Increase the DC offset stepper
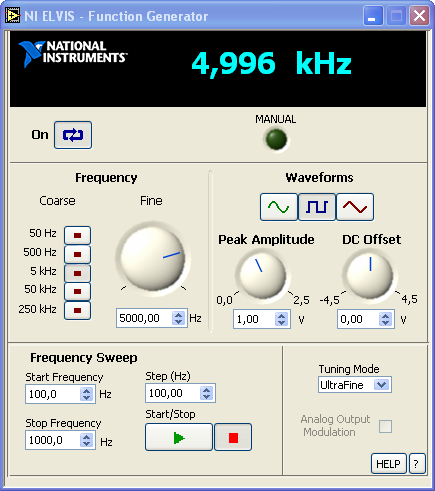The image size is (435, 491). tap(386, 316)
